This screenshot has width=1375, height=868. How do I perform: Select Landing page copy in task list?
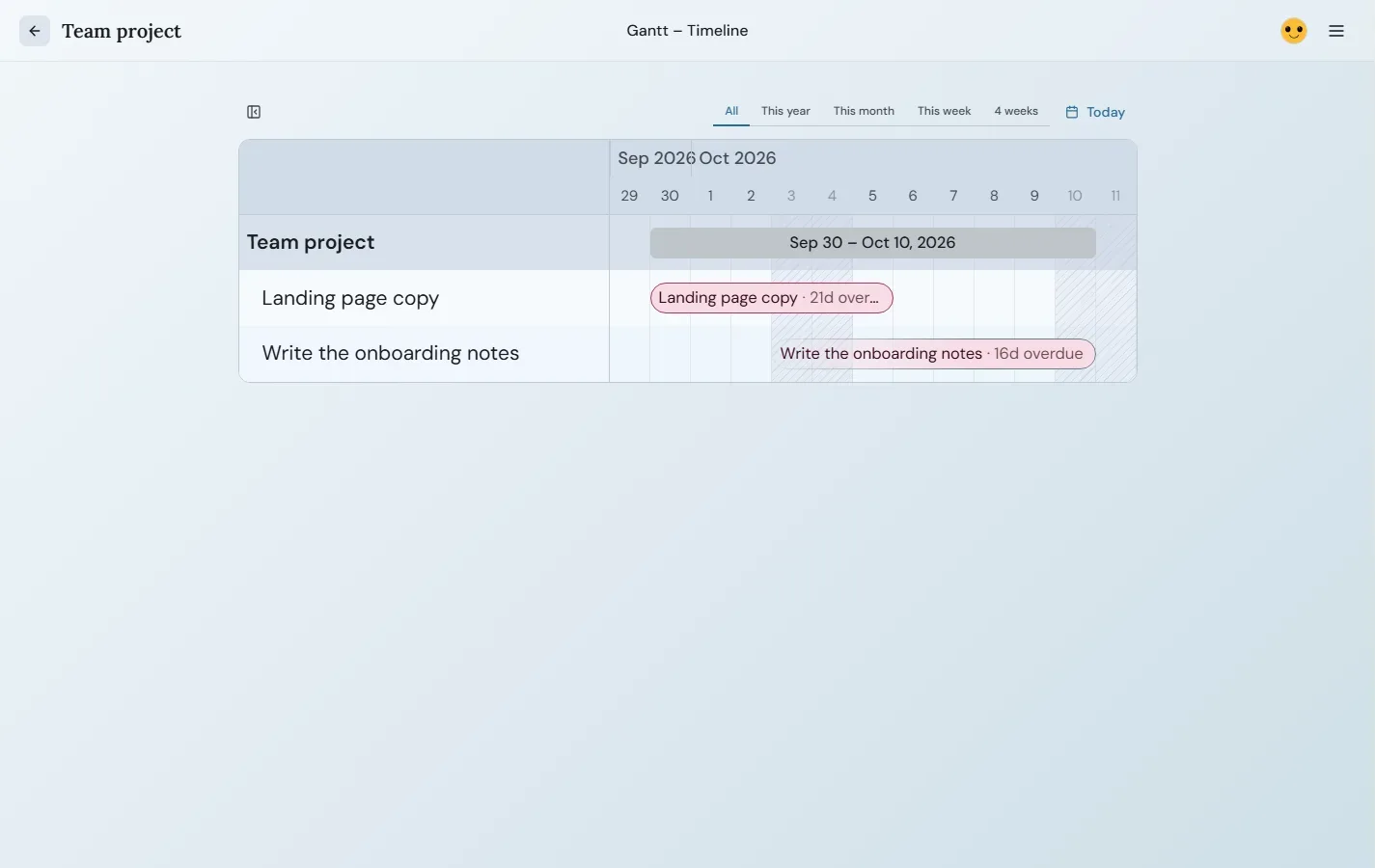(425, 298)
